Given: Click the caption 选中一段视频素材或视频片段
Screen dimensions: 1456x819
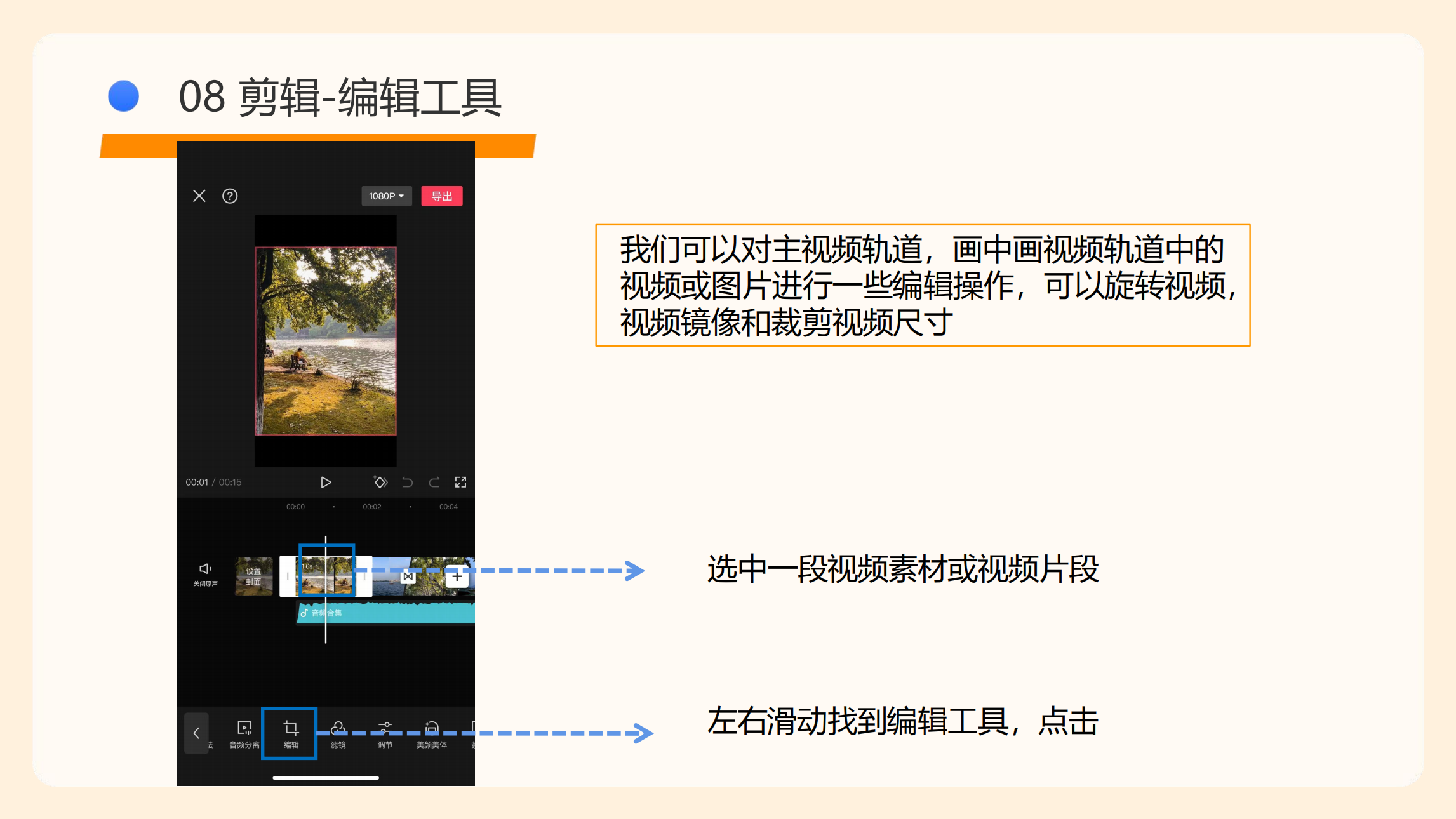Looking at the screenshot, I should [903, 569].
